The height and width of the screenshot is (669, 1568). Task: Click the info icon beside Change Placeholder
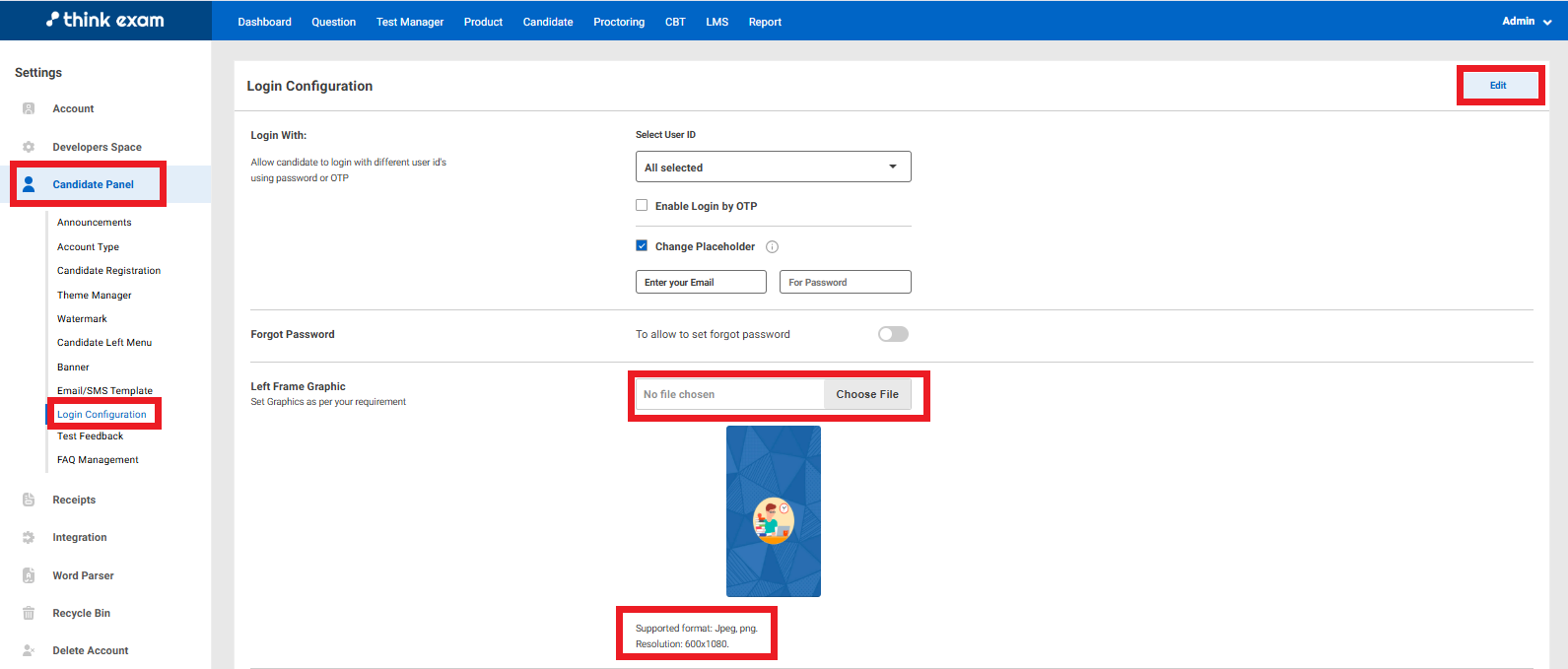click(772, 247)
